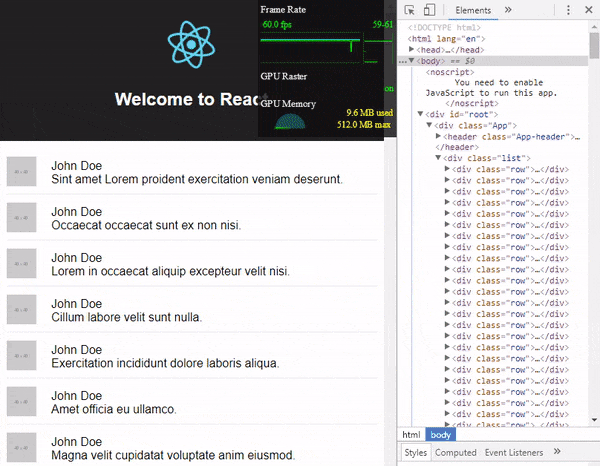The image size is (600, 466).
Task: Select the html breadcrumb
Action: (x=411, y=435)
